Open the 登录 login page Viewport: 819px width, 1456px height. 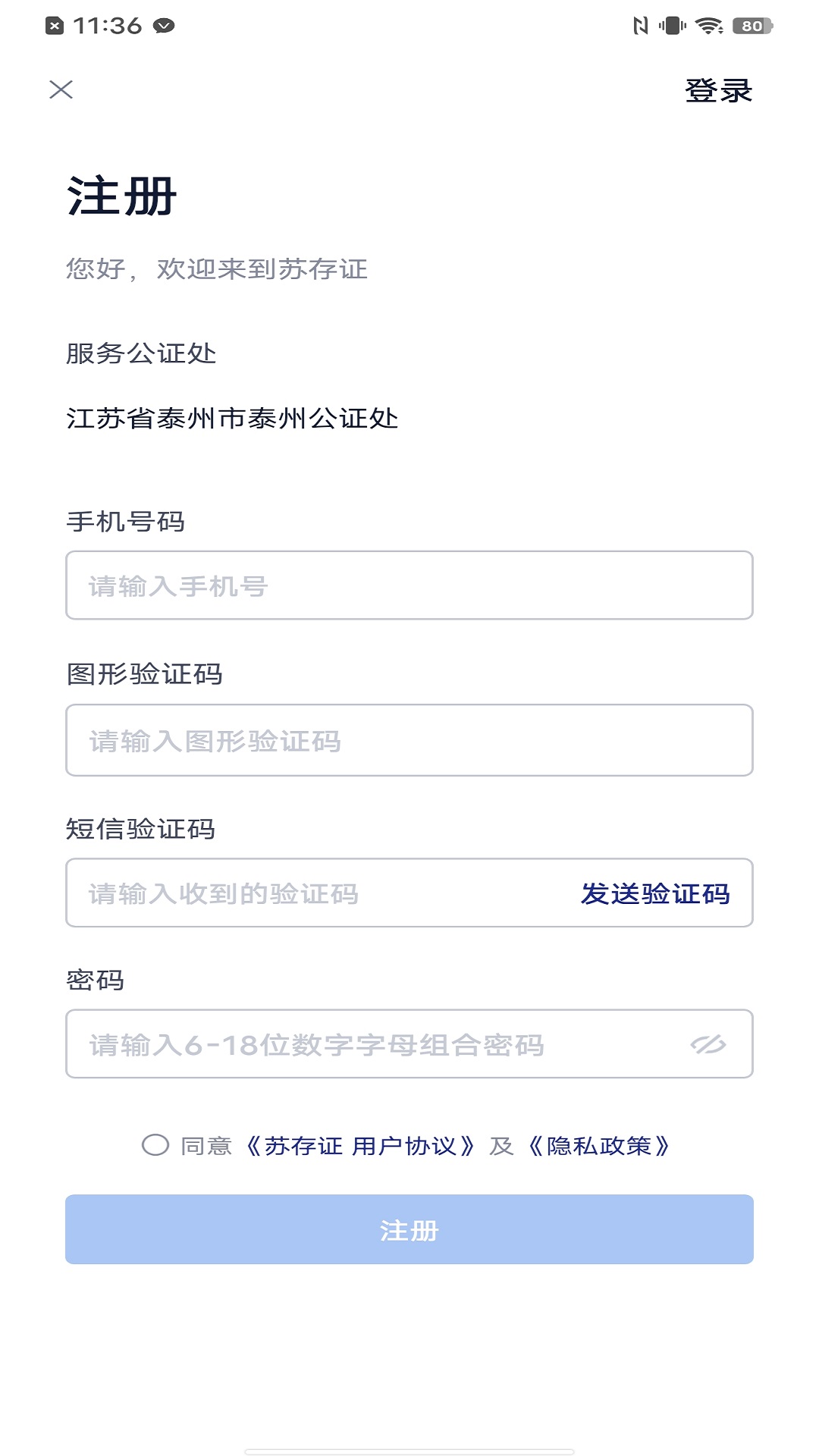[x=718, y=91]
